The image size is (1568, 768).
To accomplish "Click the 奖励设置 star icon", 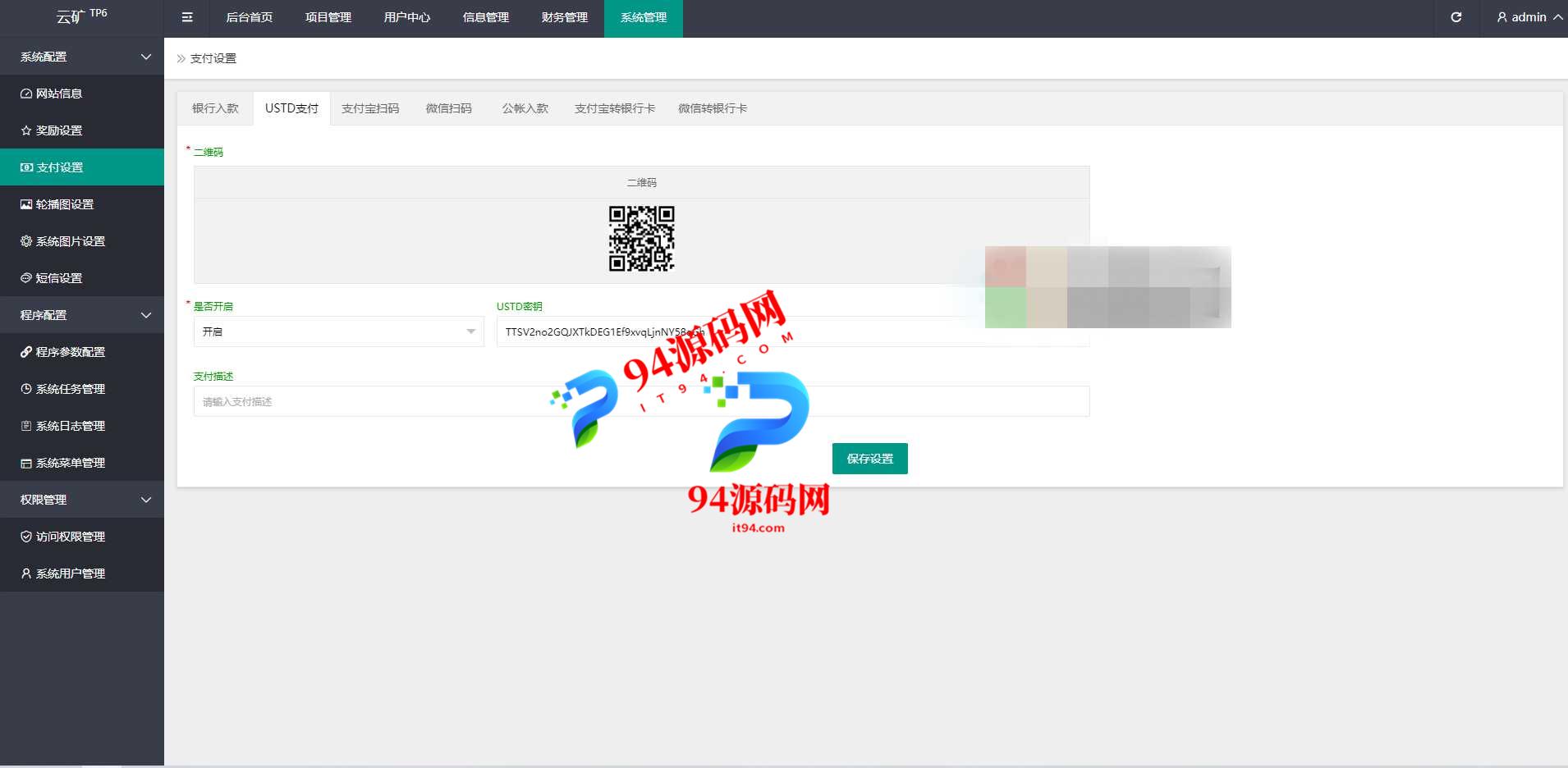I will (x=26, y=130).
